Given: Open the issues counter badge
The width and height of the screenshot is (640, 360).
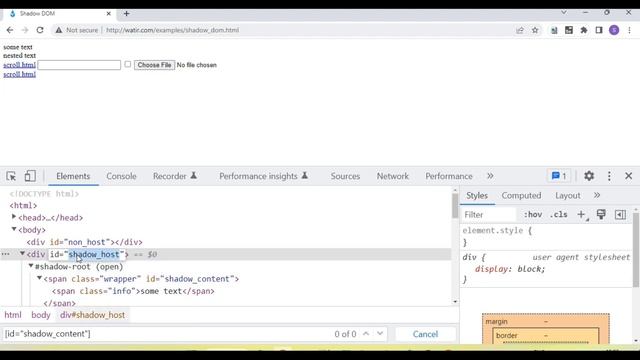Looking at the screenshot, I should (559, 176).
